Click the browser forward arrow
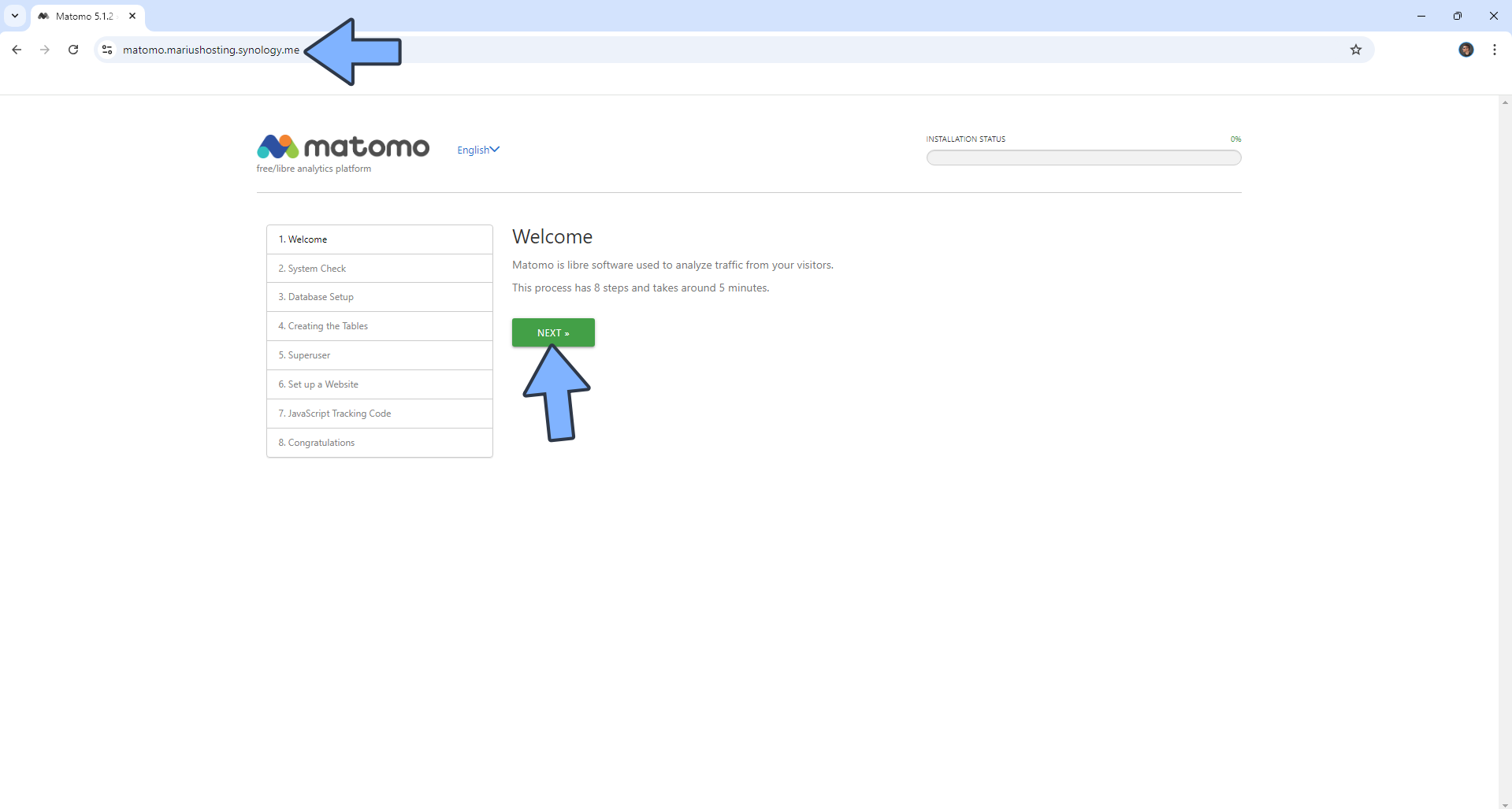The height and width of the screenshot is (809, 1512). coord(45,50)
